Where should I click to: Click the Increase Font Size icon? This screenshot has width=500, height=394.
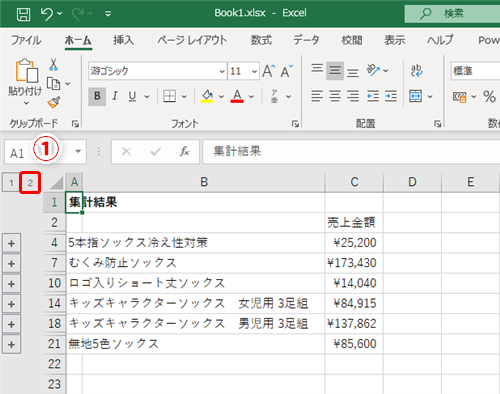click(269, 71)
